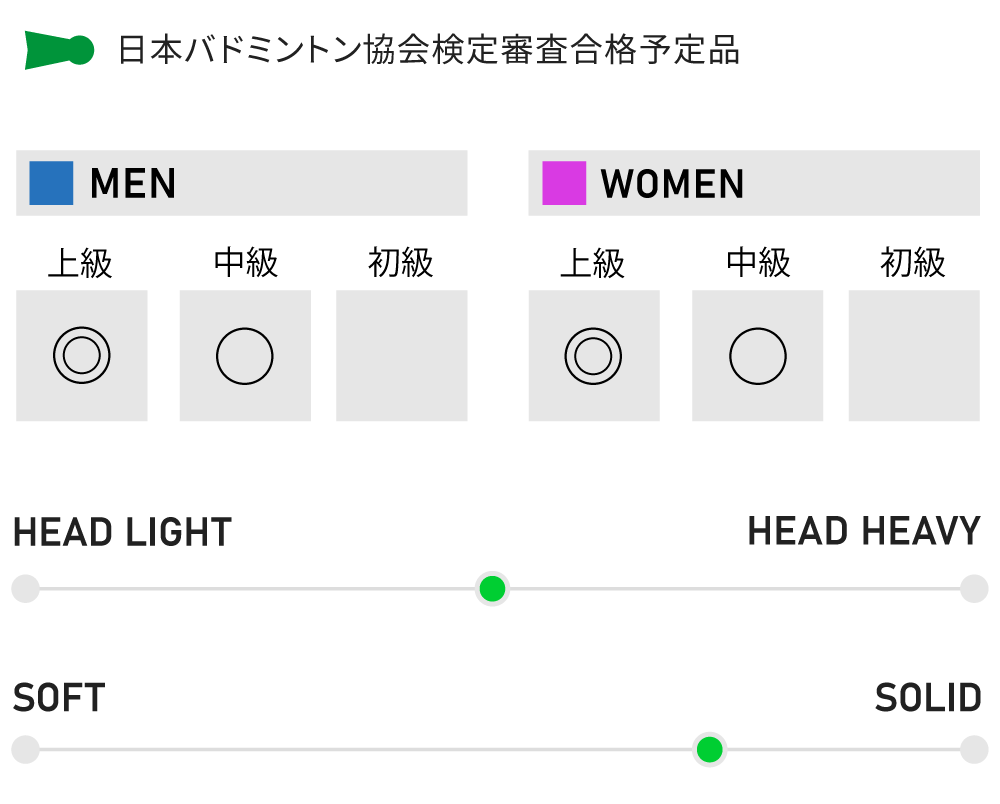
Task: Click the green shuttlecock icon
Action: pyautogui.click(x=59, y=50)
